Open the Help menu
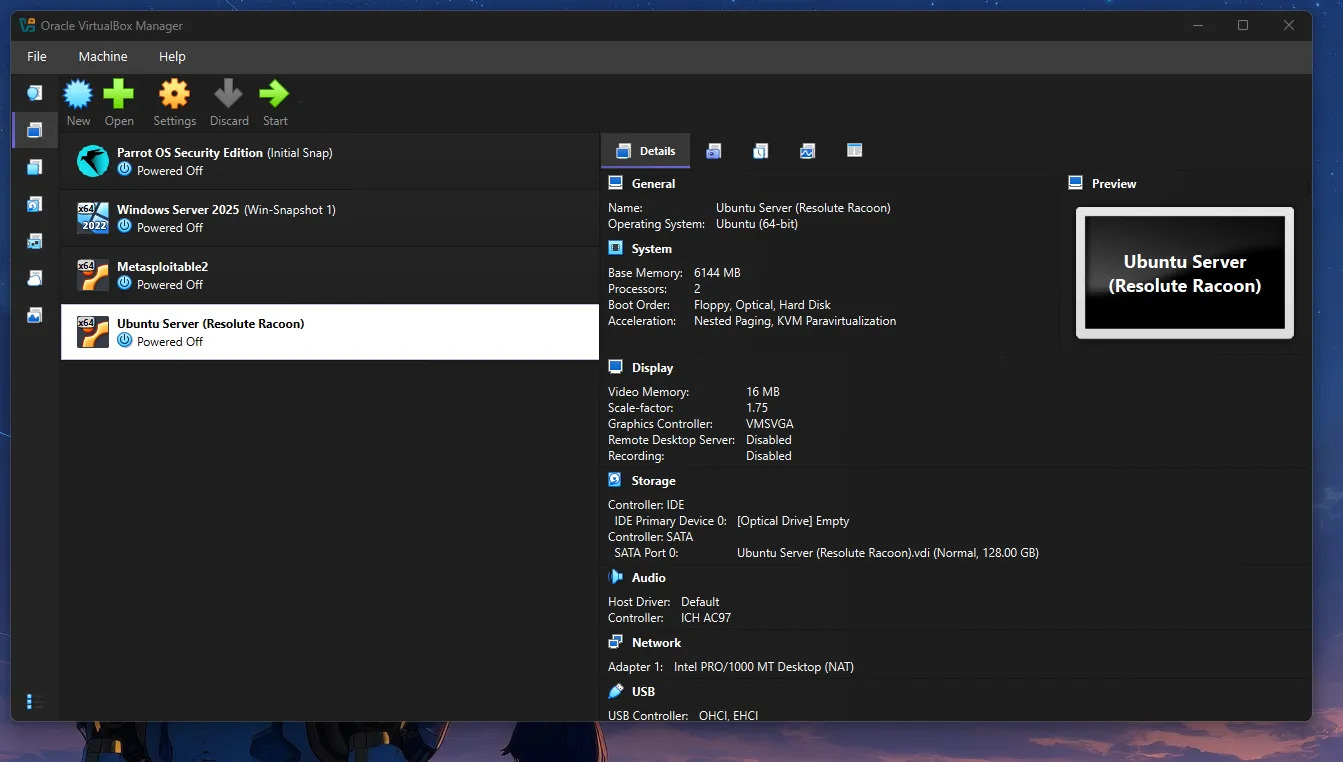 (172, 56)
